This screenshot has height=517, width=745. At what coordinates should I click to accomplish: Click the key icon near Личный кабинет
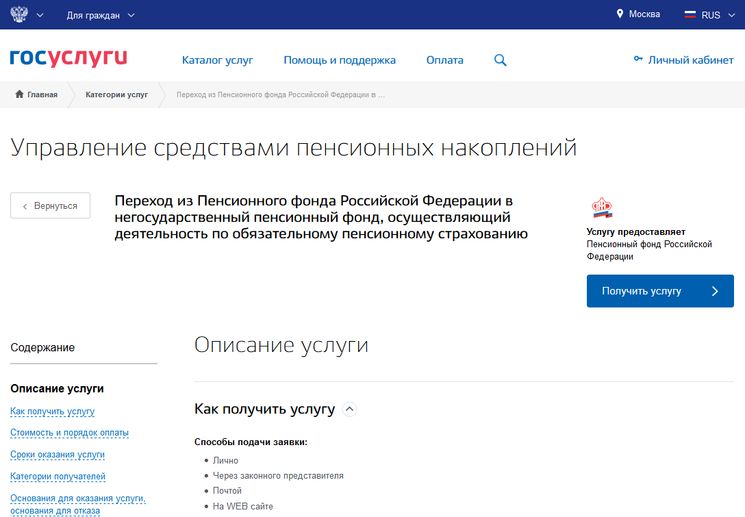638,59
